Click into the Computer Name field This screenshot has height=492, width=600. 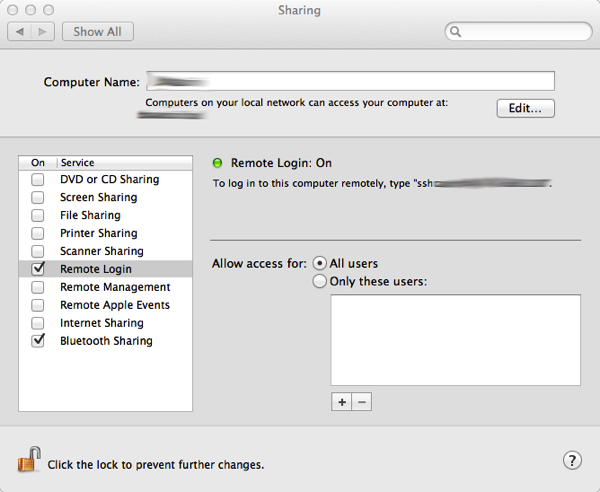[x=350, y=81]
